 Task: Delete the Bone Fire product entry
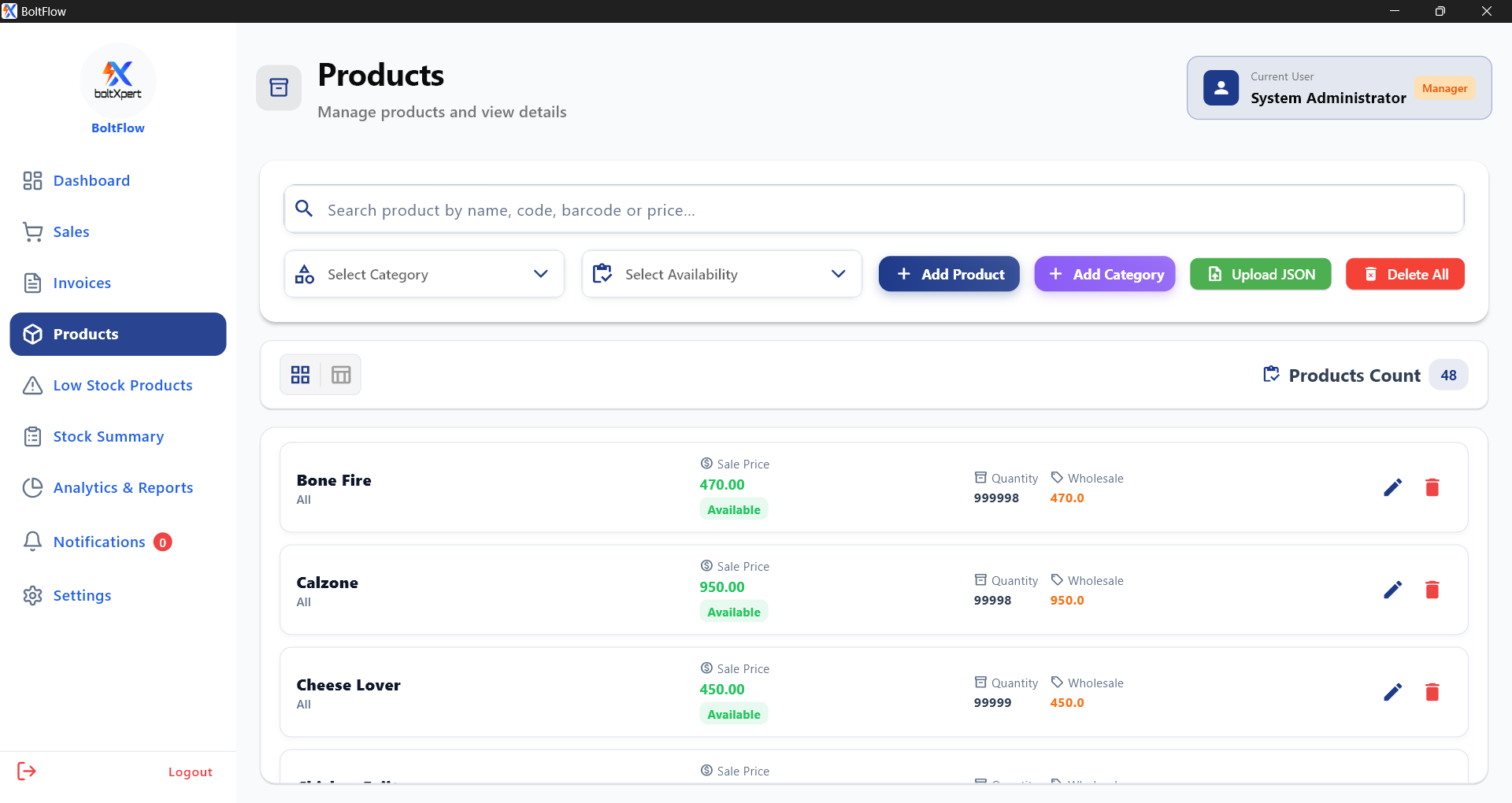pyautogui.click(x=1432, y=488)
